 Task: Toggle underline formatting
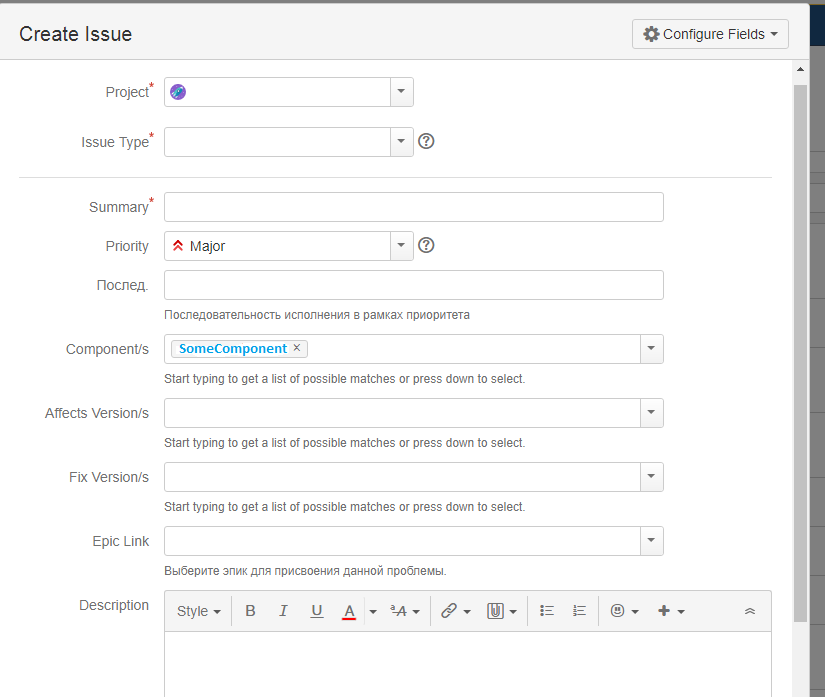[x=316, y=611]
